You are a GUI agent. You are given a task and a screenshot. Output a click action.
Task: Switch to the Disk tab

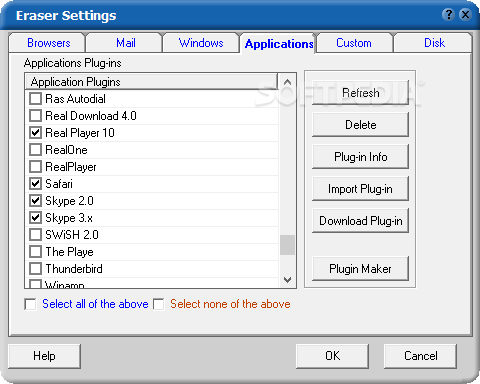coord(434,43)
